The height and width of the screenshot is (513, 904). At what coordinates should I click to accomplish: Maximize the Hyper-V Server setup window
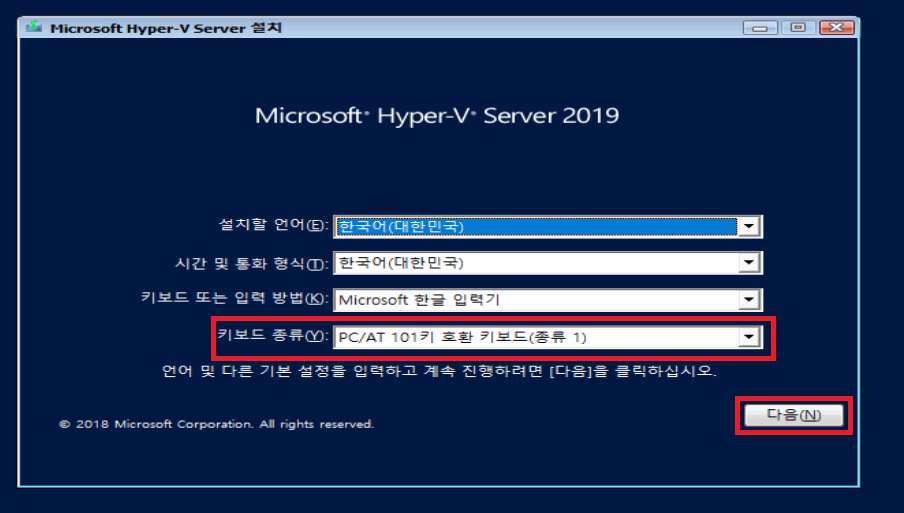click(x=798, y=28)
